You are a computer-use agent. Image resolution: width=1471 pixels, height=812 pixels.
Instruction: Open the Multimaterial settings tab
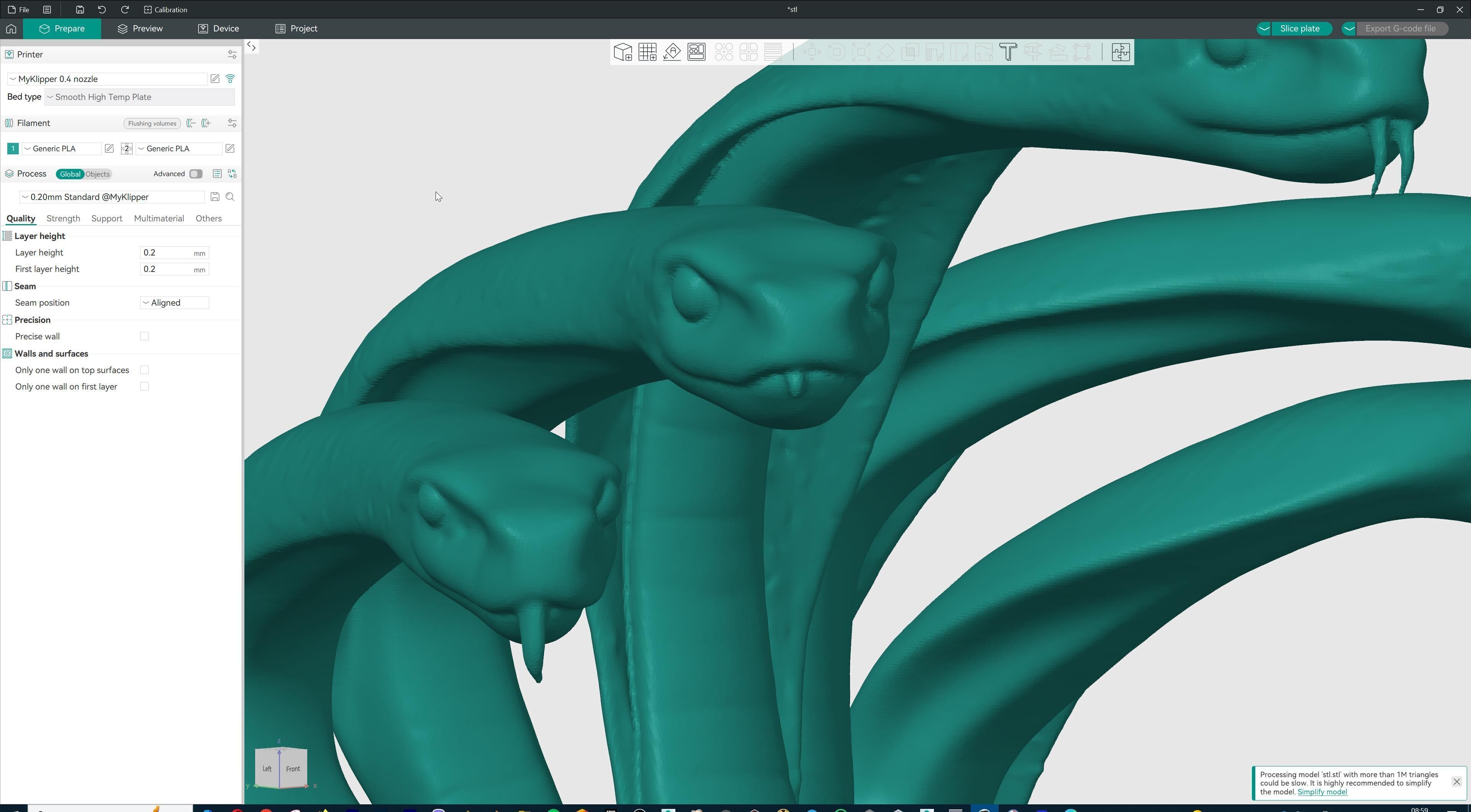tap(159, 219)
